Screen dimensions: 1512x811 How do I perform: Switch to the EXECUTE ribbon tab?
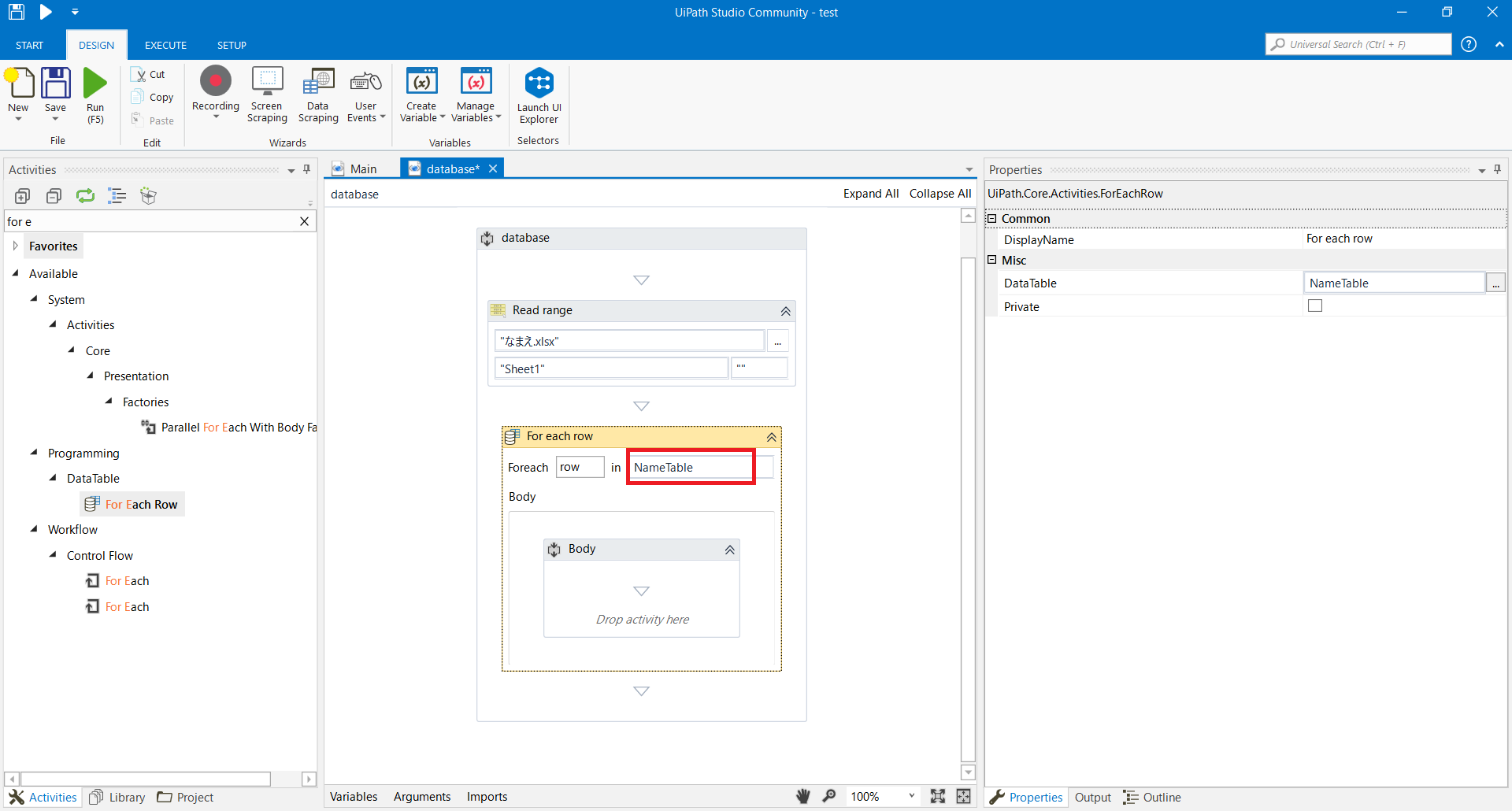point(165,45)
